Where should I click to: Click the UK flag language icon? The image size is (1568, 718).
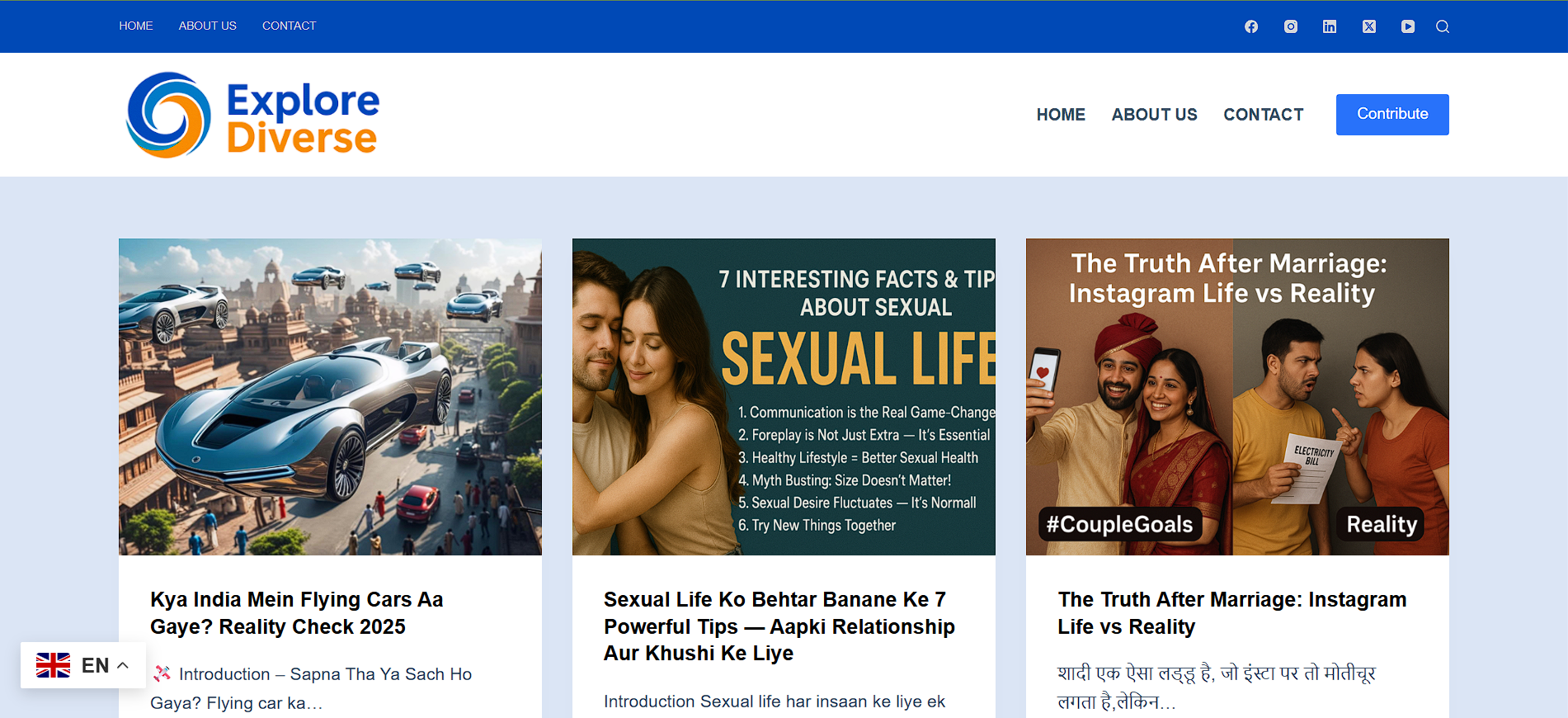click(54, 665)
